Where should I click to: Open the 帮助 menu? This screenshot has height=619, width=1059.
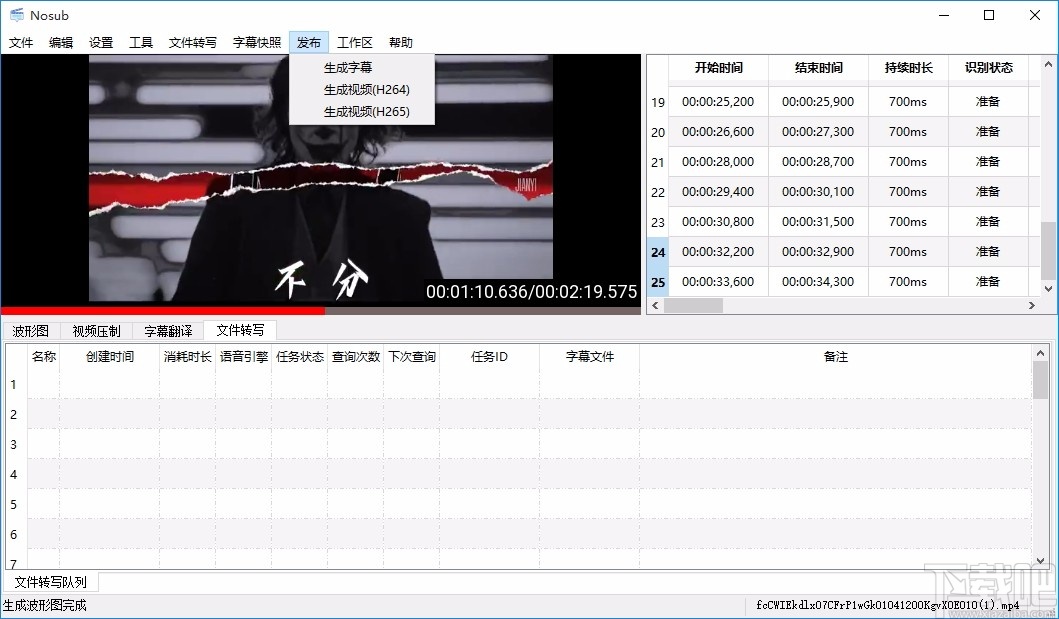coord(401,43)
